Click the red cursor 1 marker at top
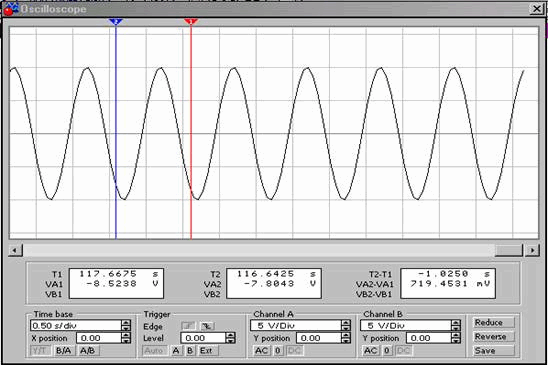The image size is (548, 365). 191,22
